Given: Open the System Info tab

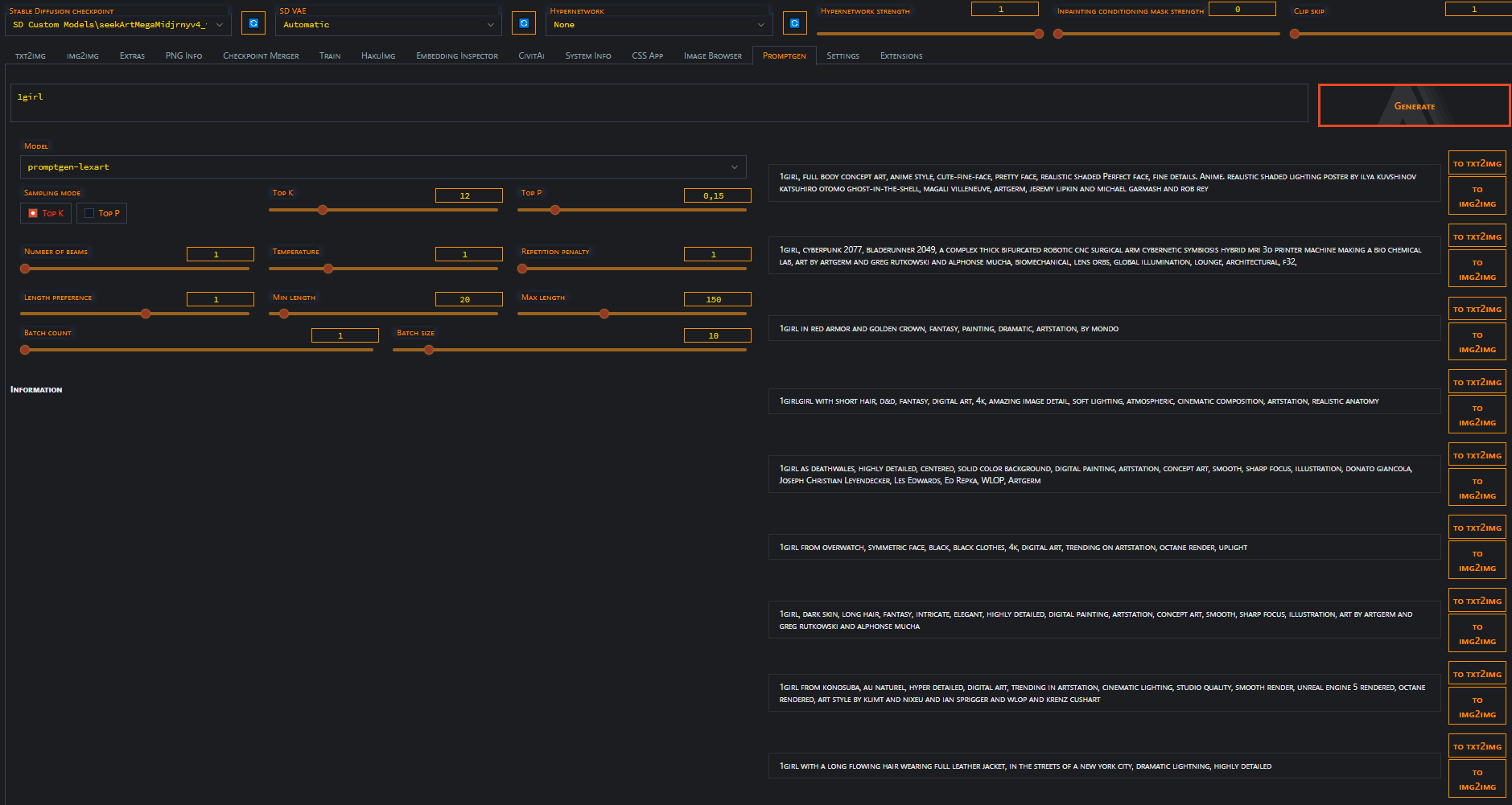Looking at the screenshot, I should click(x=588, y=55).
